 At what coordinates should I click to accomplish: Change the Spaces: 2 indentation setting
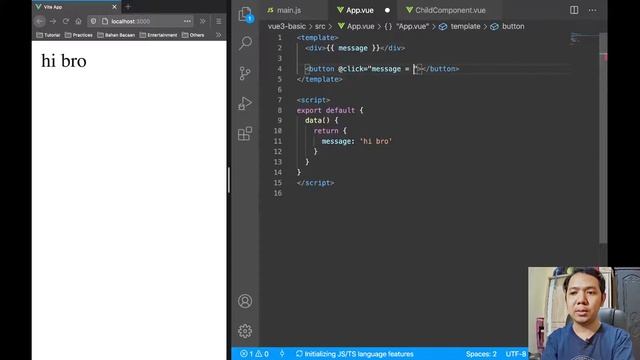pyautogui.click(x=481, y=354)
